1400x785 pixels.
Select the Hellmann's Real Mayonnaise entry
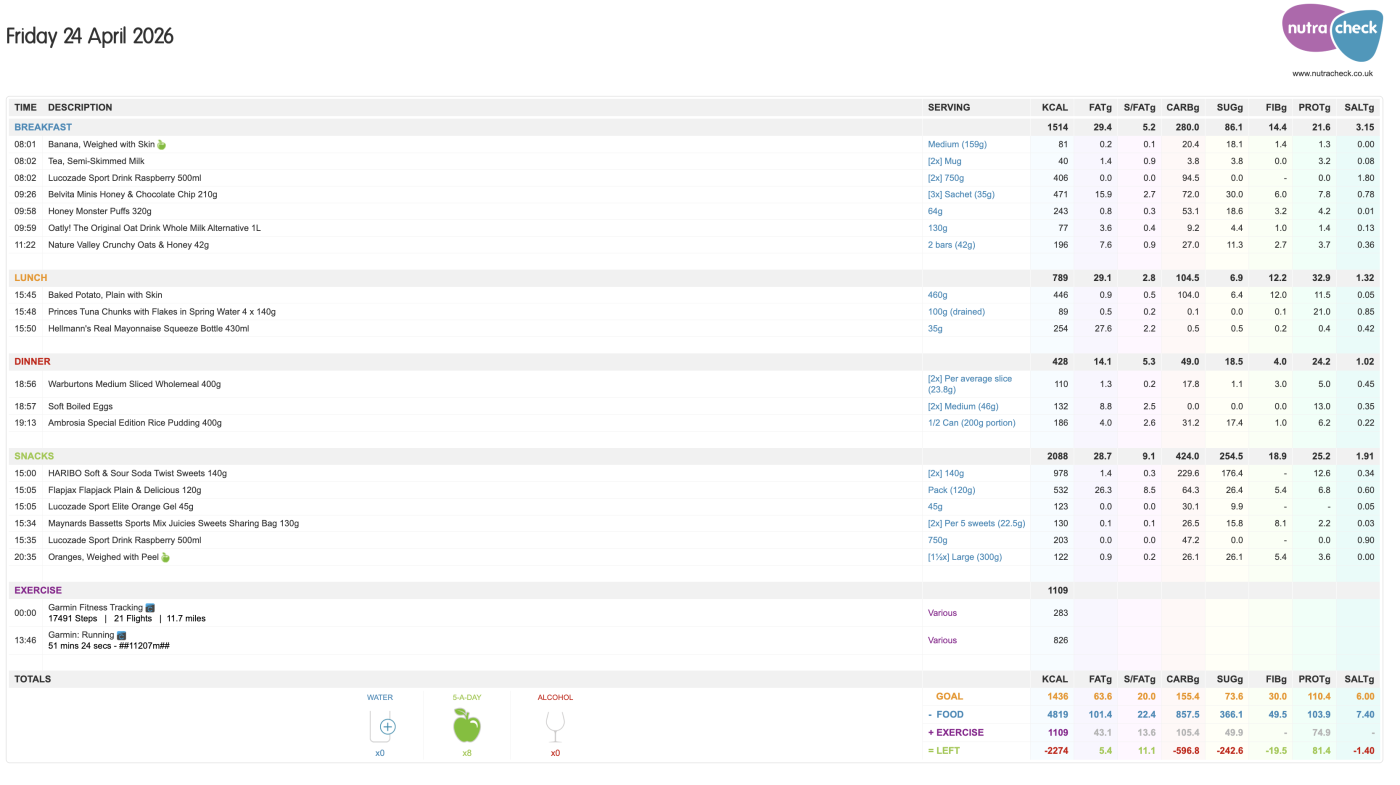tap(148, 328)
